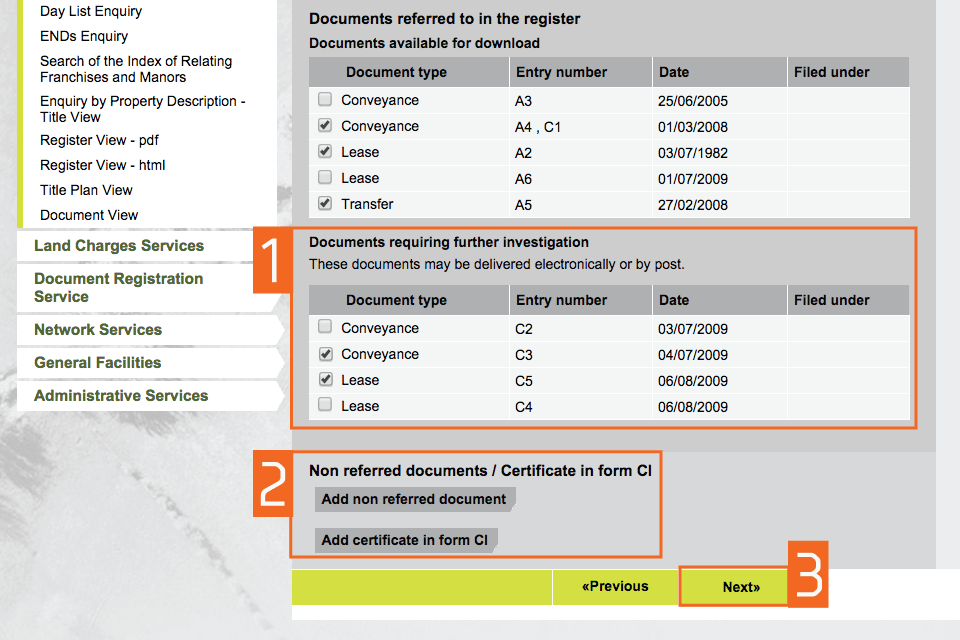Uncheck the Transfer A5 checkbox
The width and height of the screenshot is (960, 640).
pos(325,204)
